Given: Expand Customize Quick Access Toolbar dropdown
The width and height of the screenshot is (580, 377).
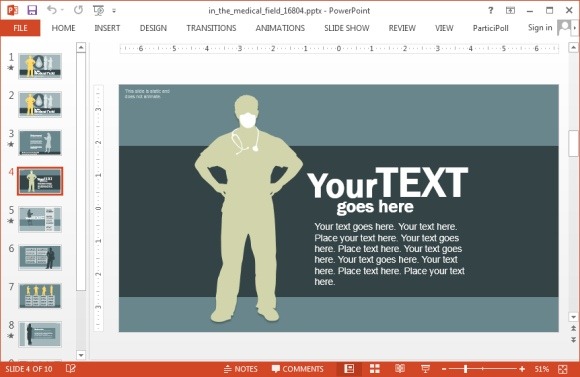Looking at the screenshot, I should (114, 11).
